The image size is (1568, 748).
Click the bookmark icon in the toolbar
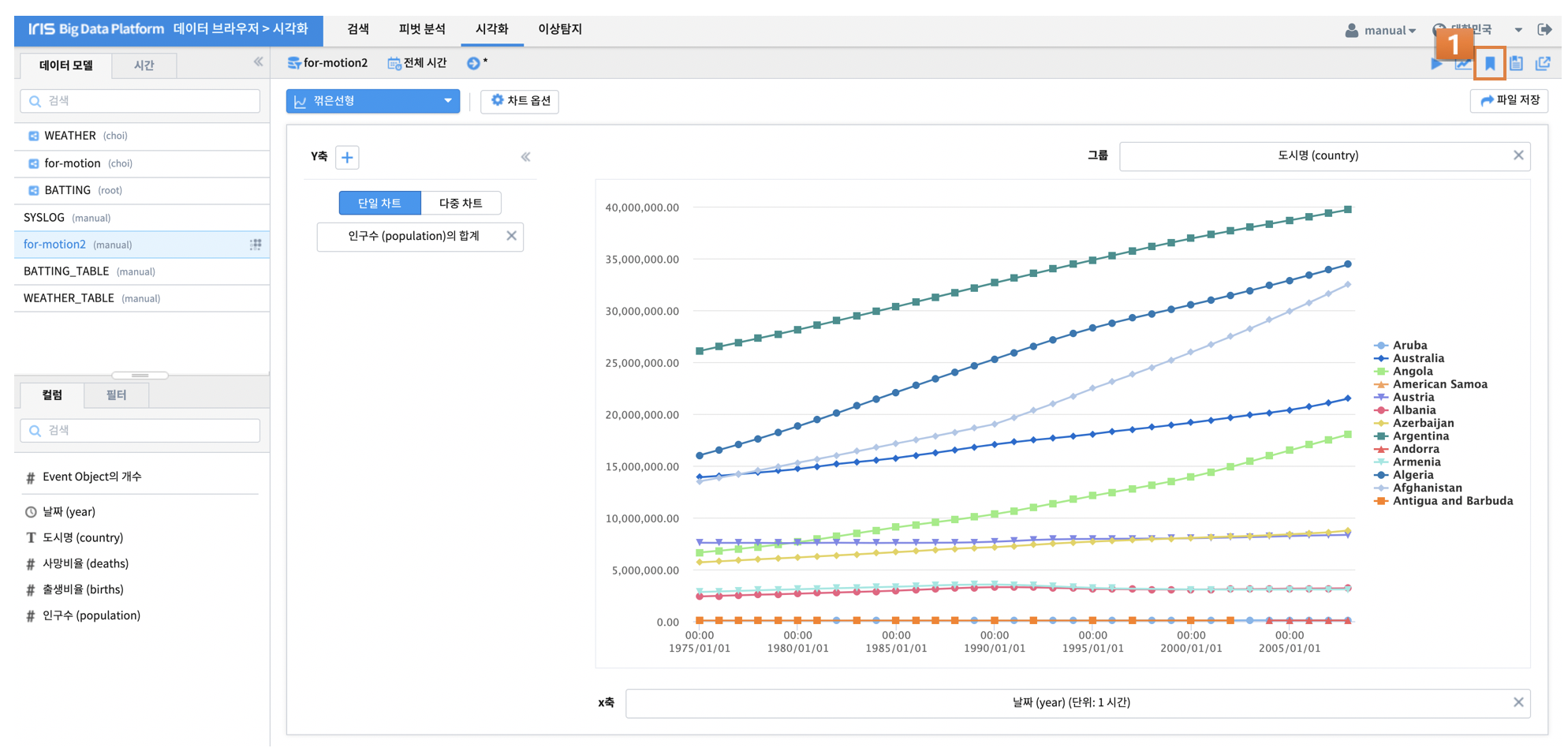click(x=1490, y=64)
